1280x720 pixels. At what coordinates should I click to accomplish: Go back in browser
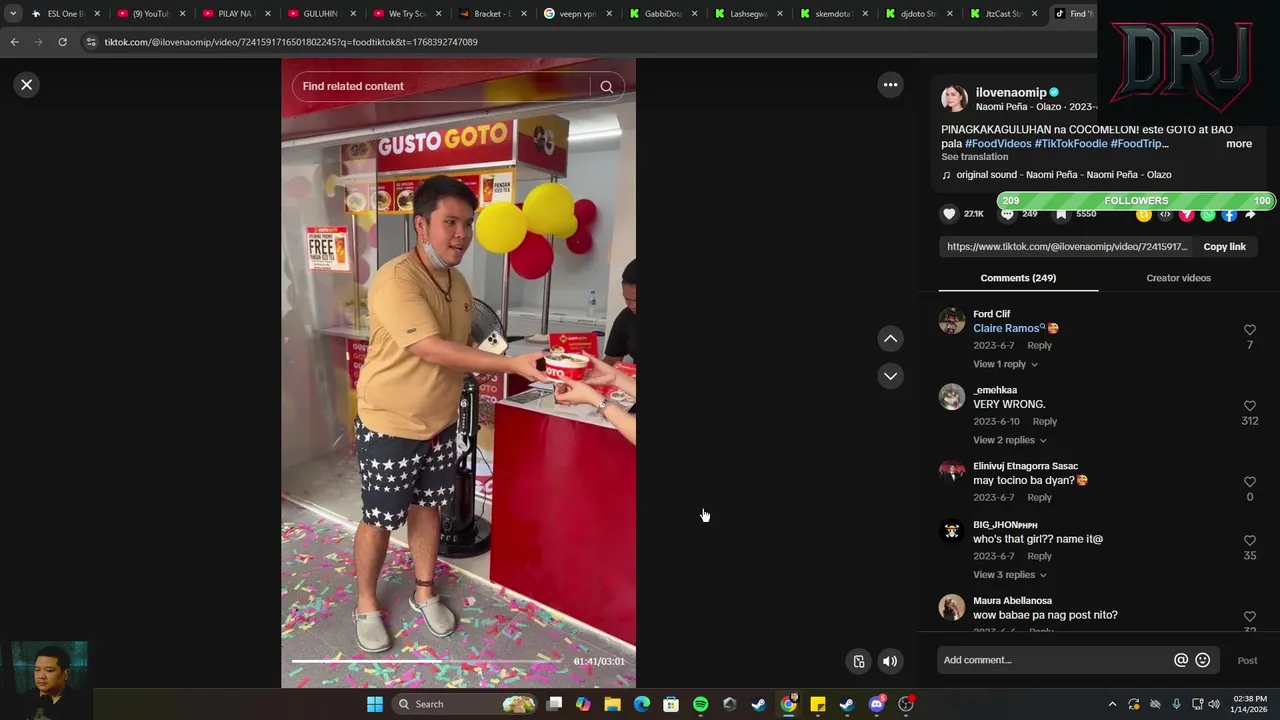[x=14, y=42]
